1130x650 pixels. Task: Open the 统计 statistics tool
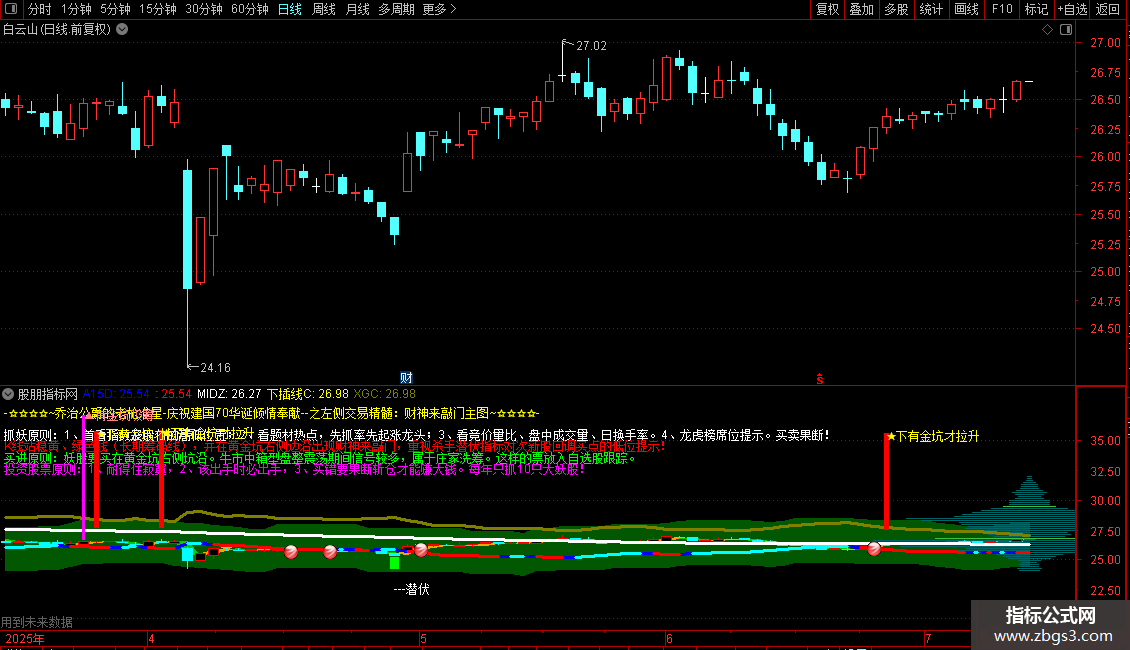click(x=931, y=9)
